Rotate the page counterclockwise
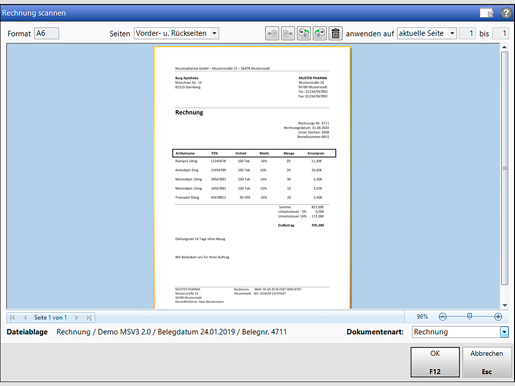The height and width of the screenshot is (386, 515). pyautogui.click(x=304, y=33)
